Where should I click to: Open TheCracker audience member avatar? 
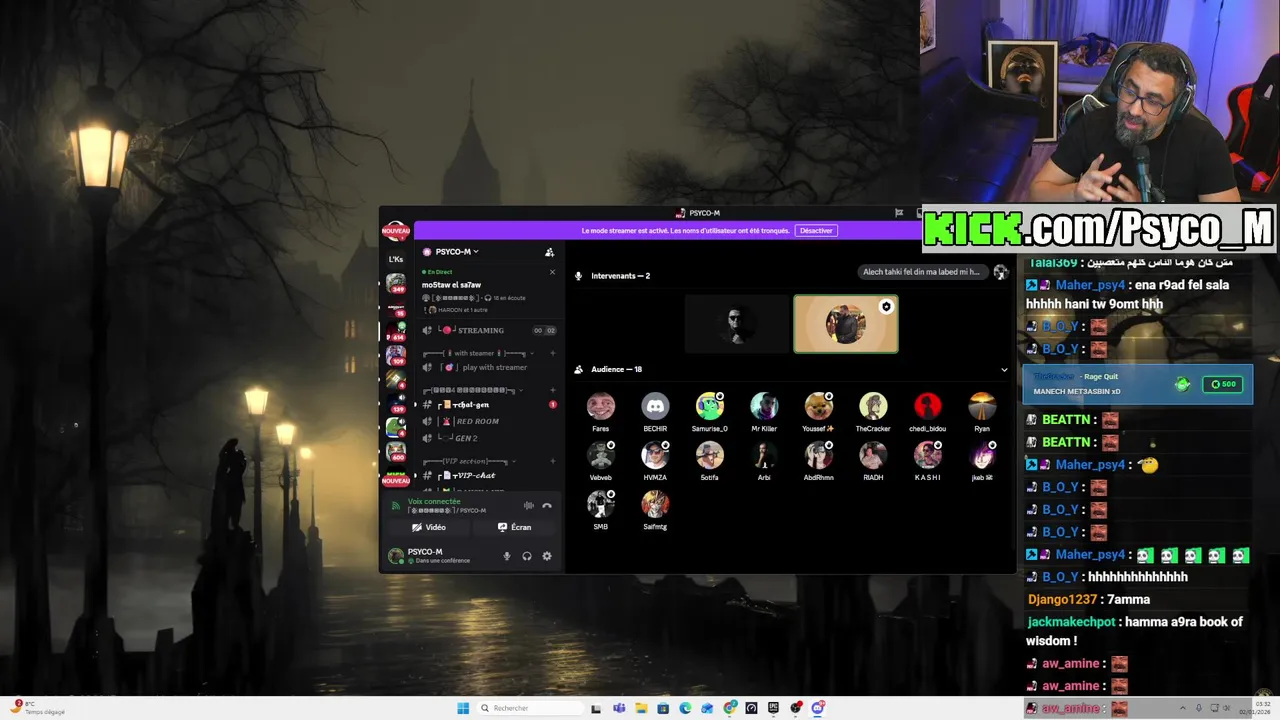[873, 406]
